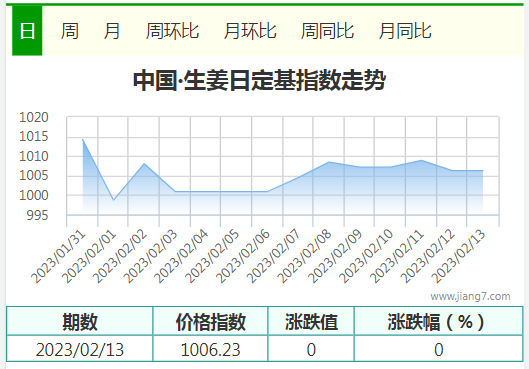The image size is (529, 369).
Task: Switch to the 周 weekly tab
Action: click(x=70, y=31)
